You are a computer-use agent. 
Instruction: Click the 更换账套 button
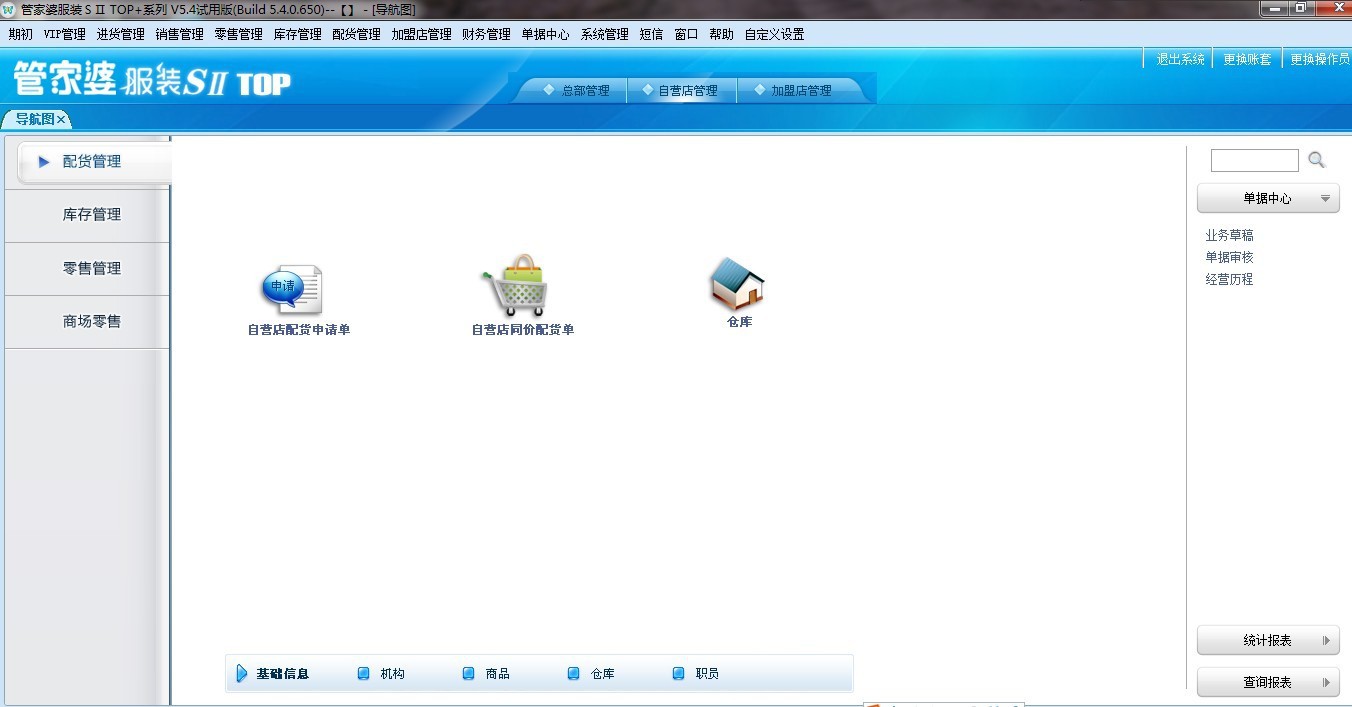[x=1247, y=59]
